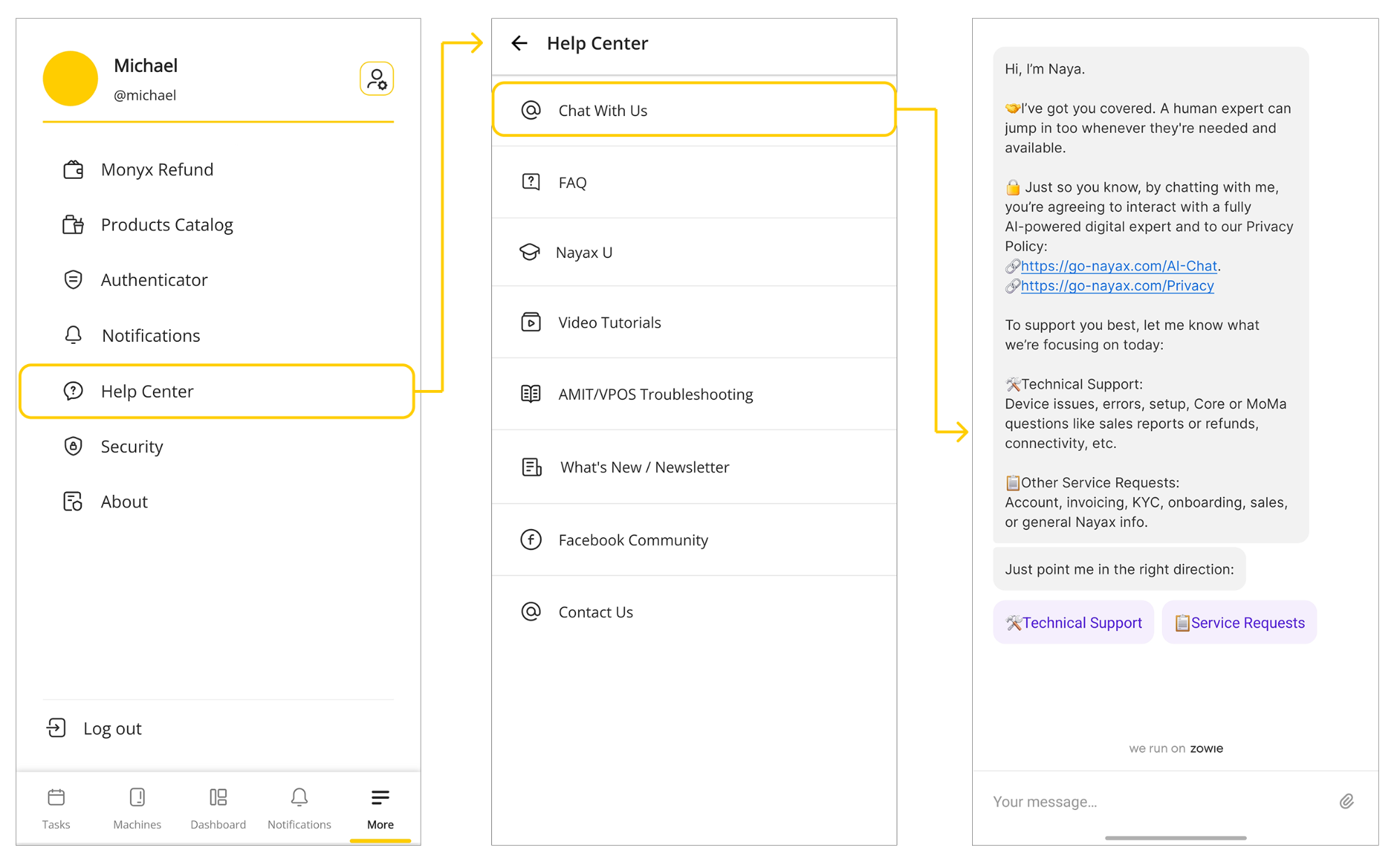Screen dimensions: 1397x868
Task: Tap the back arrow in Help Center
Action: tap(519, 43)
